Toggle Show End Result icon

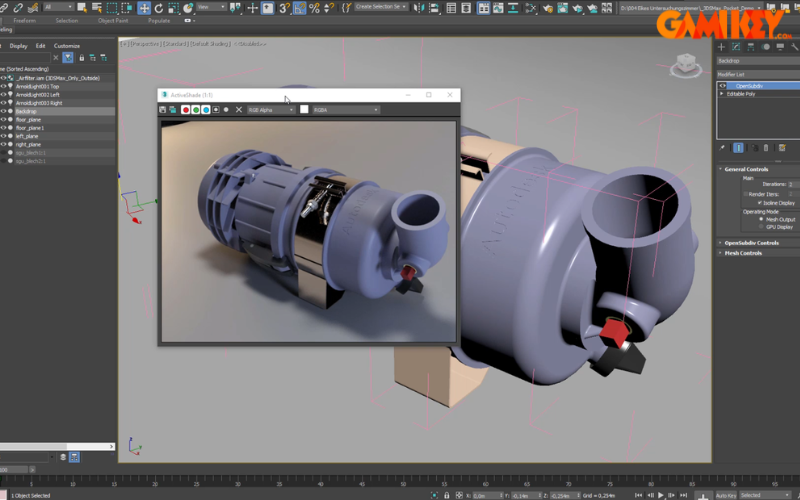click(x=738, y=148)
